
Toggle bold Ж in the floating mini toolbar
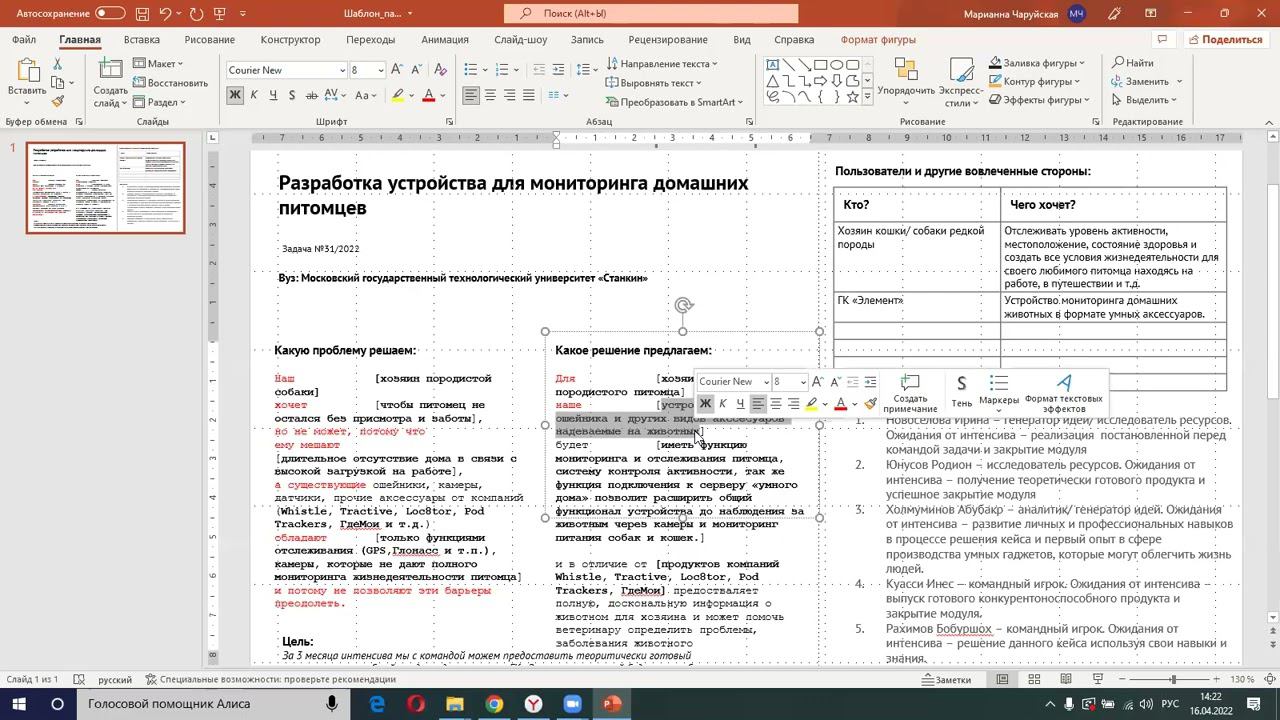pos(705,404)
